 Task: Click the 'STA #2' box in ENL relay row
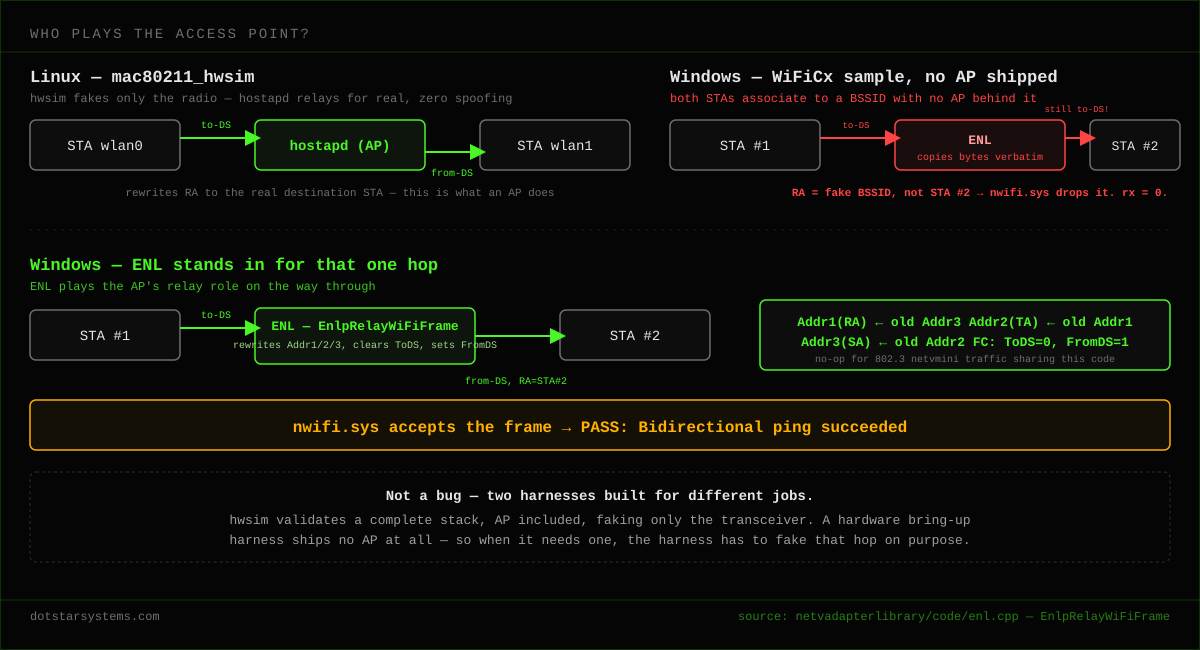(x=635, y=335)
